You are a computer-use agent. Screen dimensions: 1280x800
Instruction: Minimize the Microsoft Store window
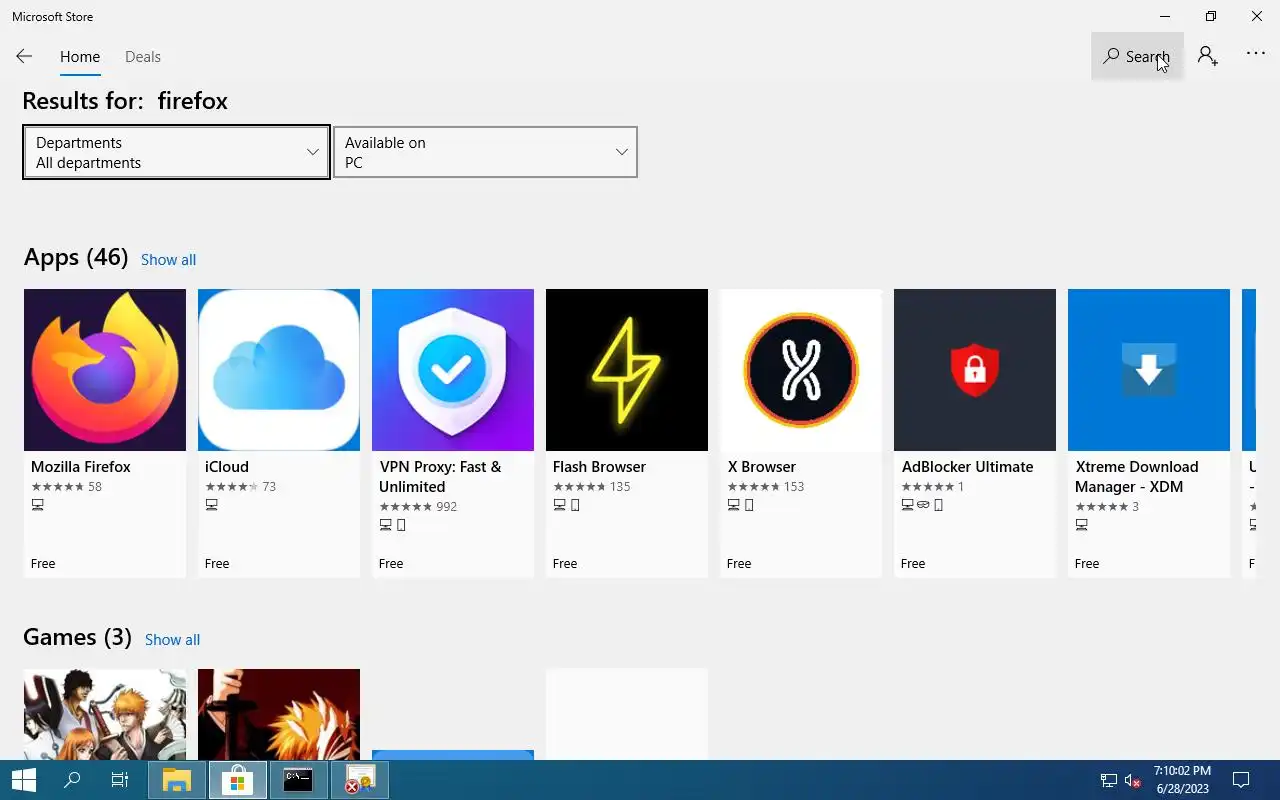(1165, 16)
